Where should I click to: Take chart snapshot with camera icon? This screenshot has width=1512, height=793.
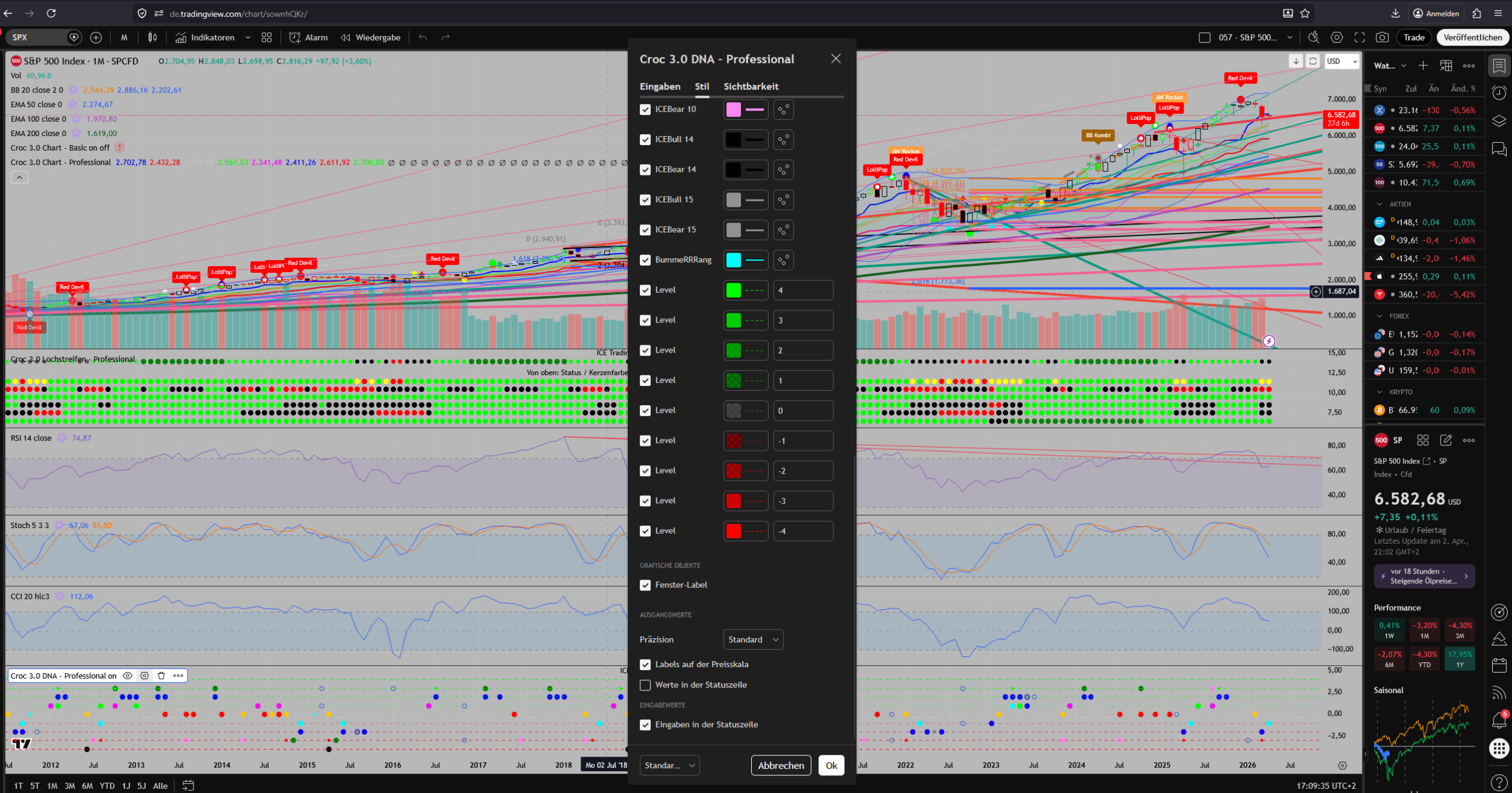pyautogui.click(x=1382, y=38)
